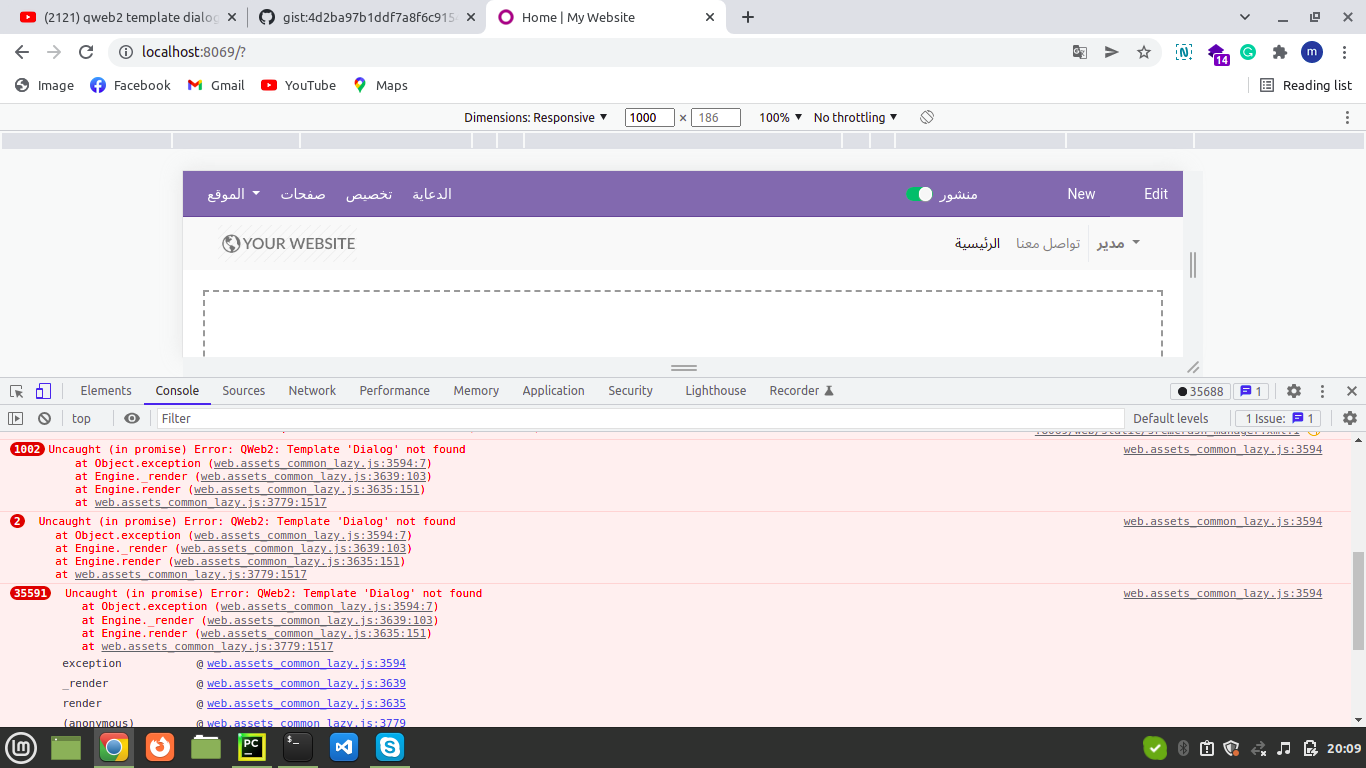Open the No throttling dropdown
Screen dimensions: 1366x768
[x=854, y=117]
